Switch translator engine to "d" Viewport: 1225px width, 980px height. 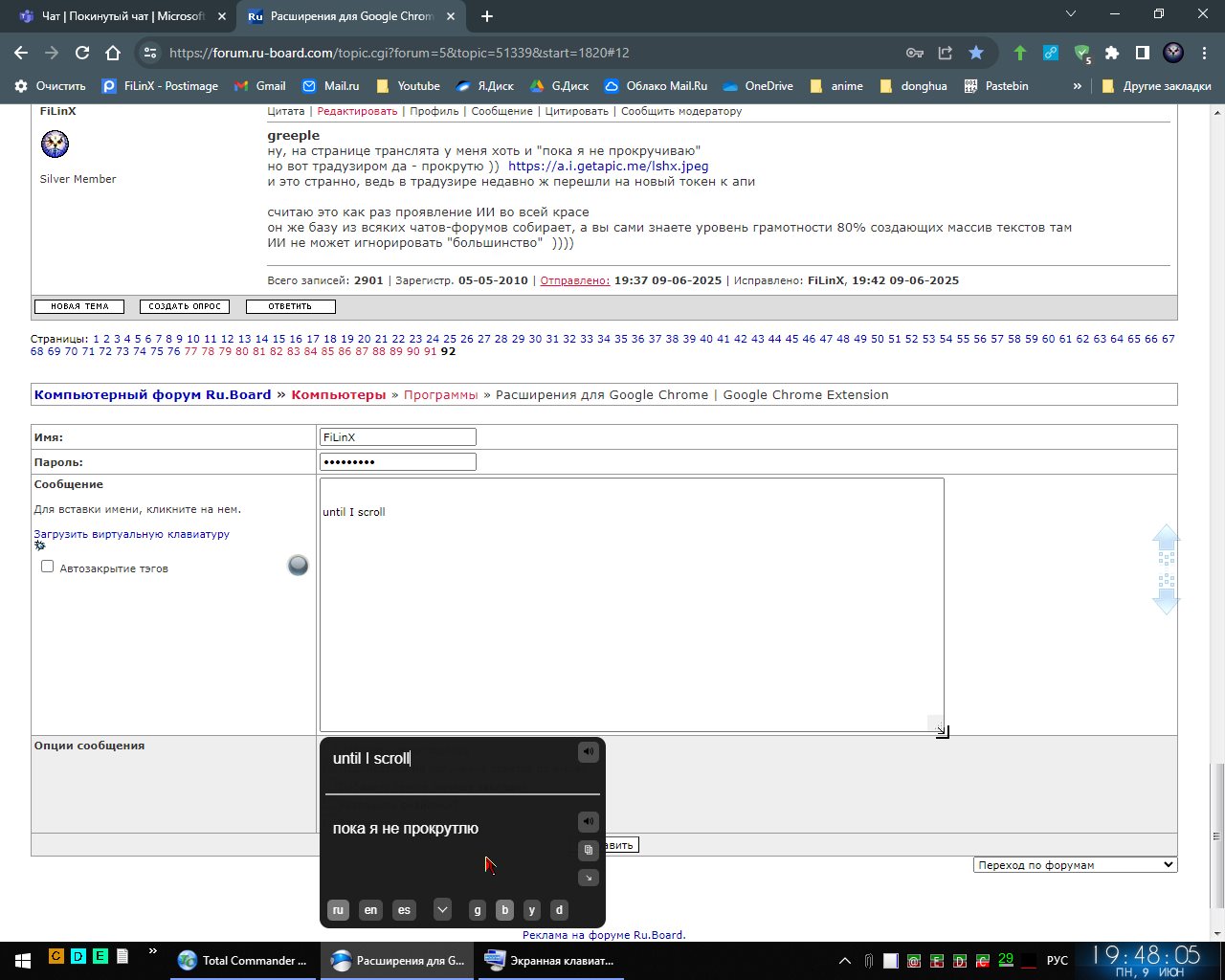coord(559,910)
